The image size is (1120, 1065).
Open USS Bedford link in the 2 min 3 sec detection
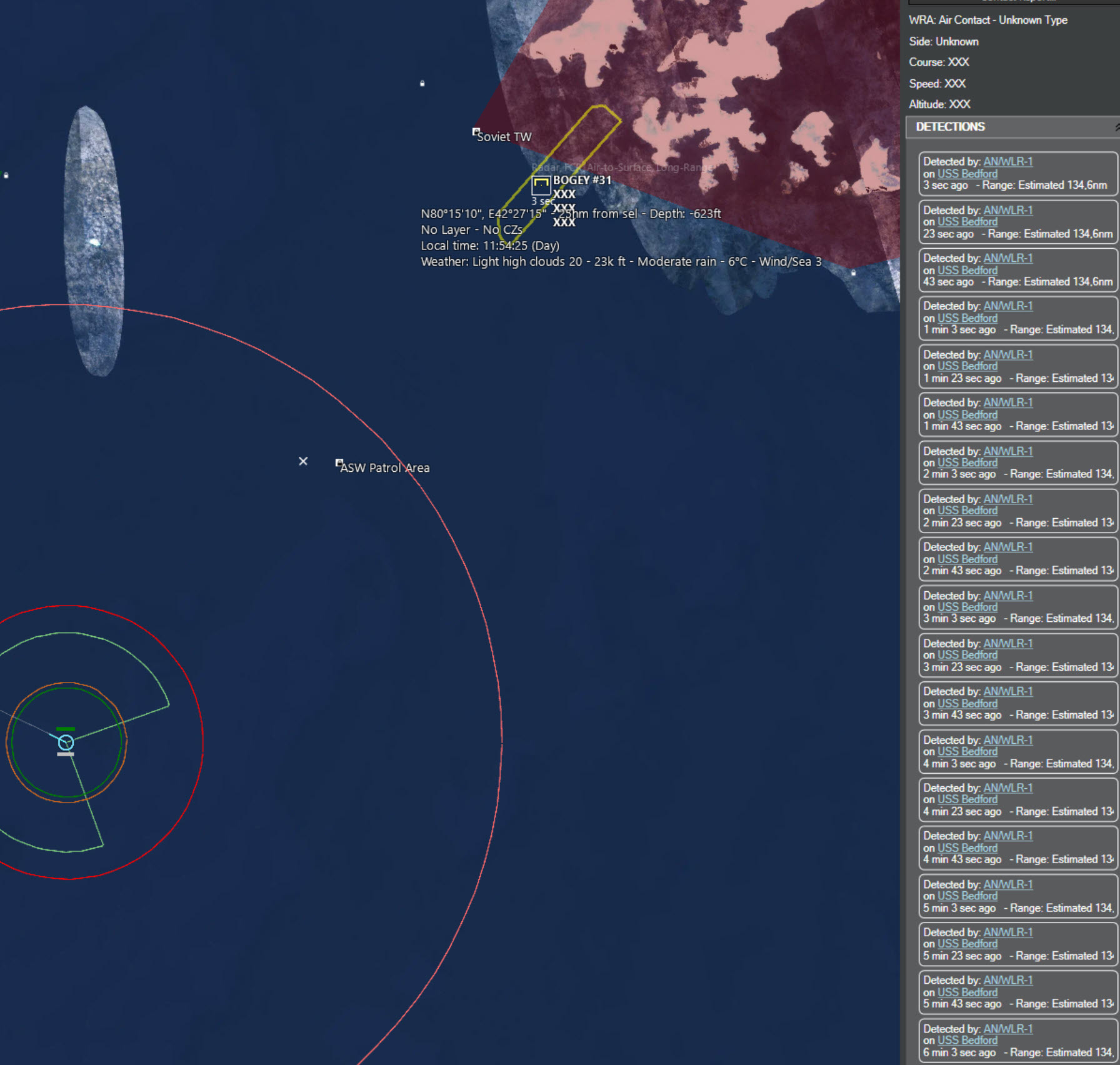[967, 462]
